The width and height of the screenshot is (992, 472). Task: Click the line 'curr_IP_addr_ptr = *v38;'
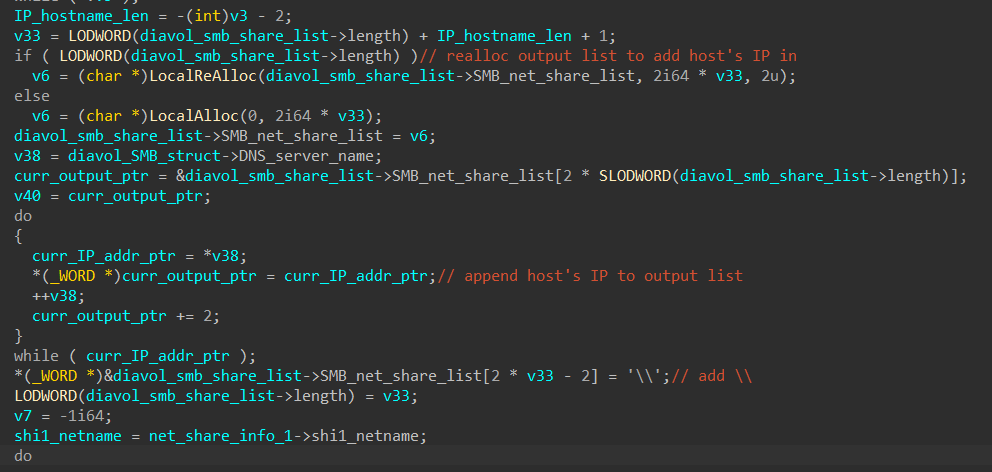point(139,256)
